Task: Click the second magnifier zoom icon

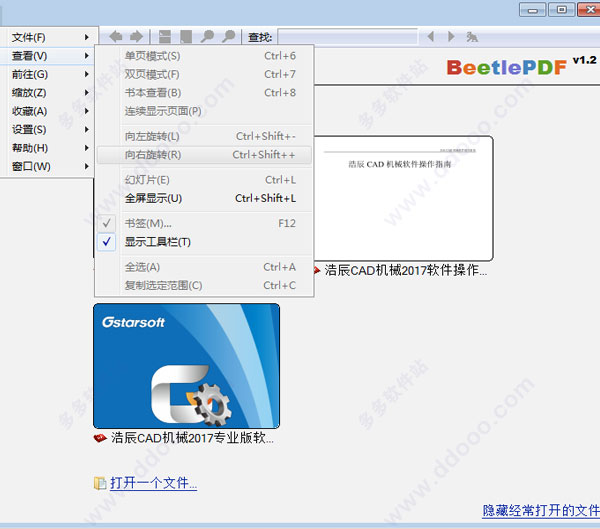Action: pos(228,37)
